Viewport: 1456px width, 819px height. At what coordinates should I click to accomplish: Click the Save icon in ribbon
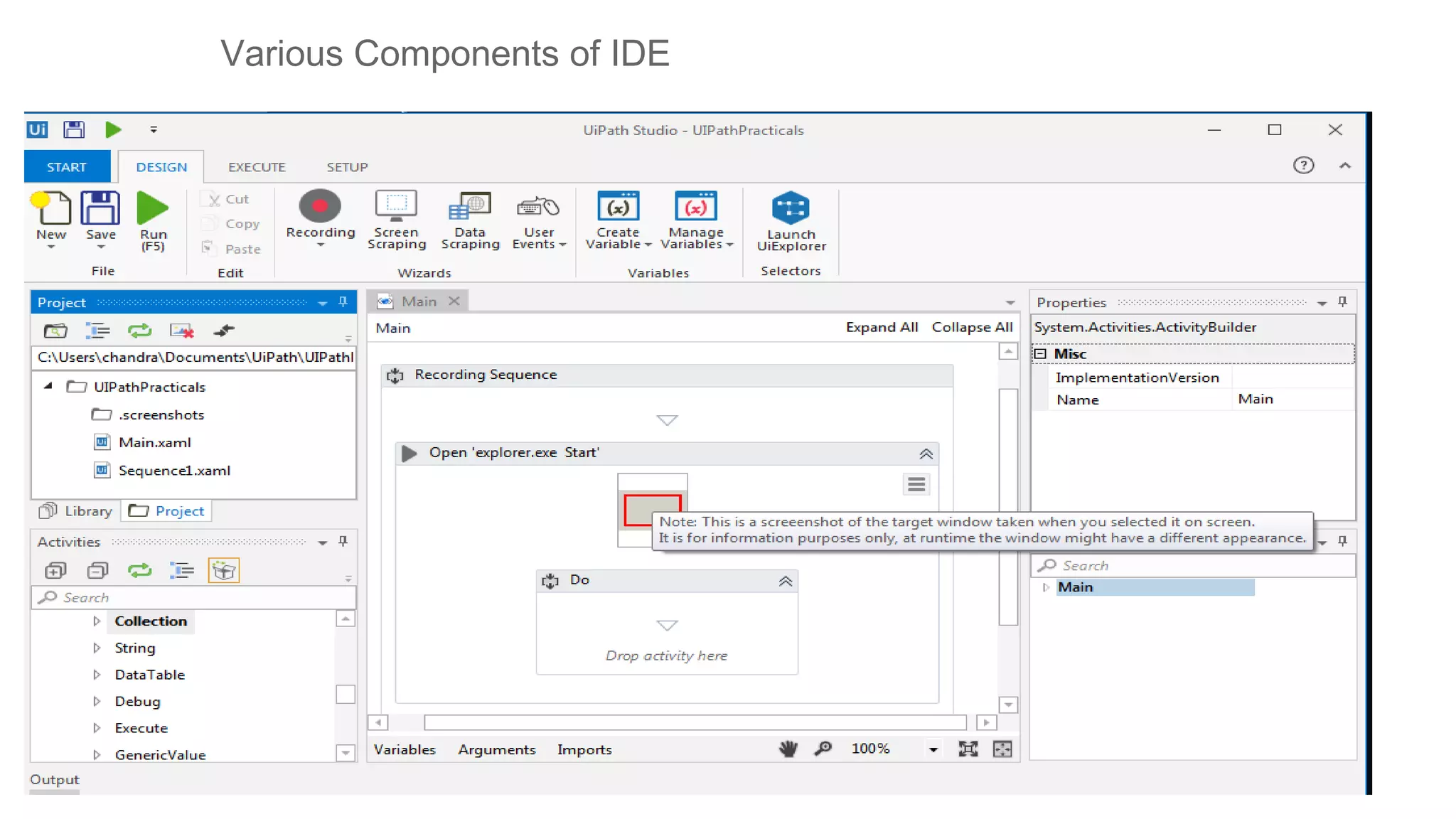100,208
